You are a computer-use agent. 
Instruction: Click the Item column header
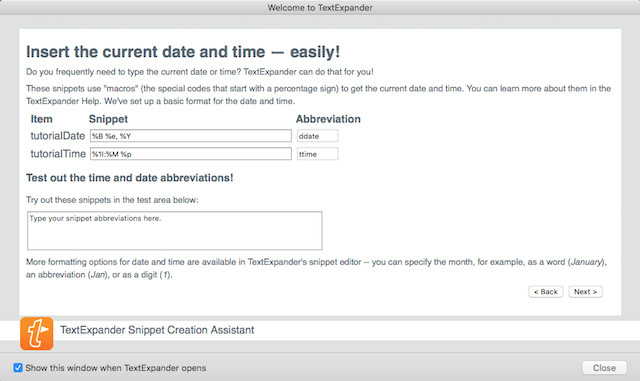click(41, 119)
